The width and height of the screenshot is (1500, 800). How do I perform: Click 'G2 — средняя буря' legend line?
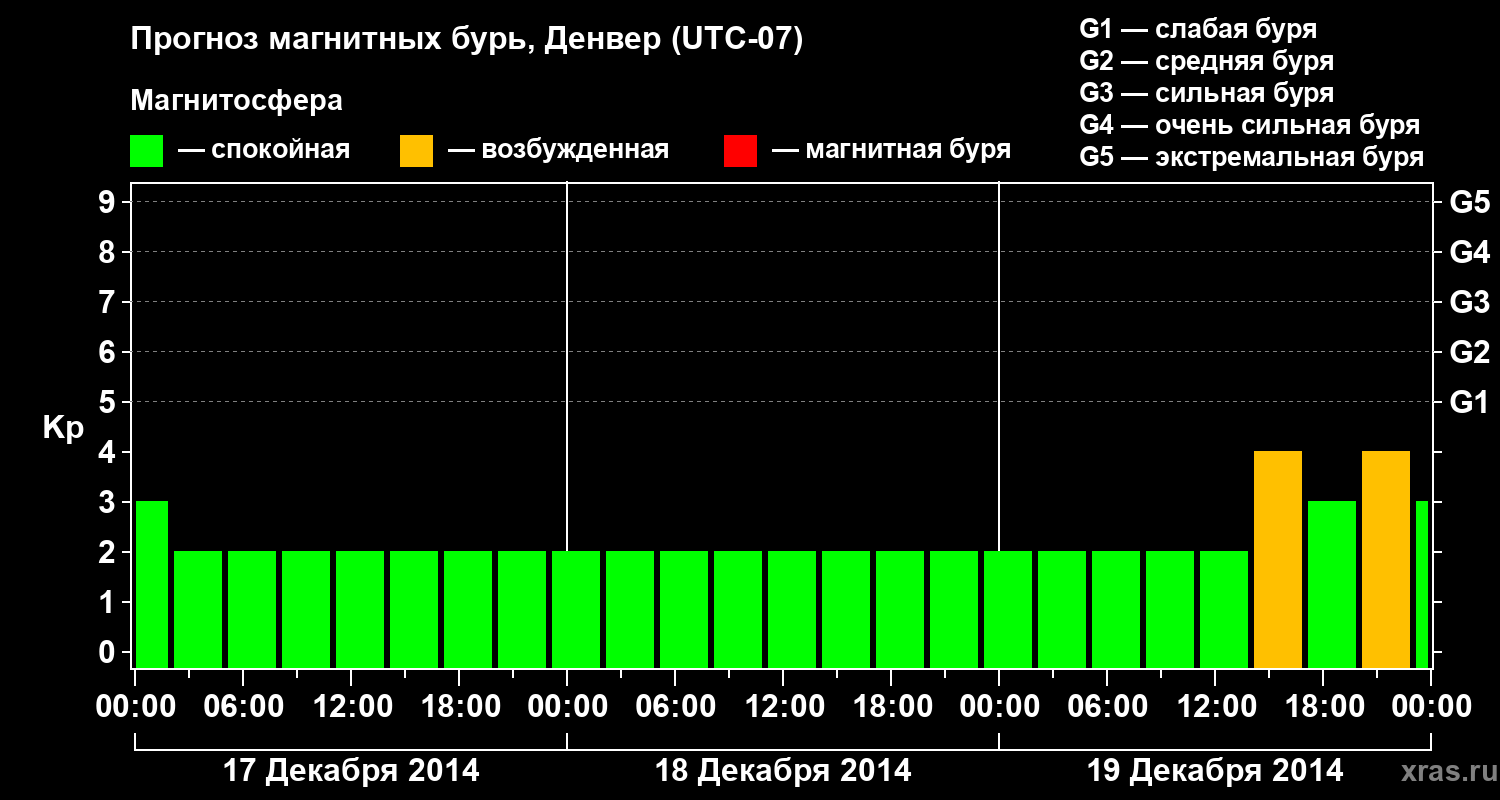1207,61
